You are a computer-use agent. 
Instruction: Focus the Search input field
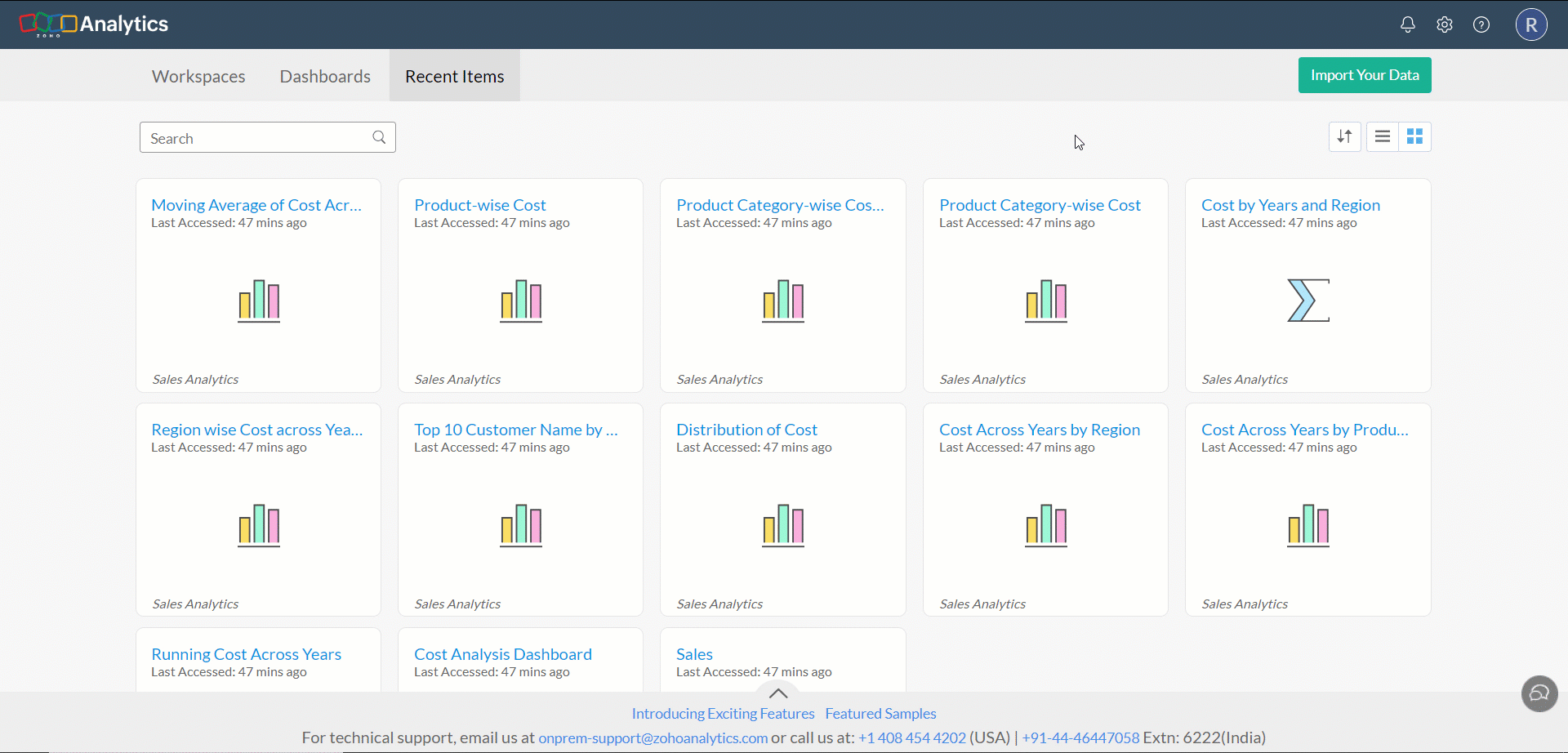click(x=267, y=137)
